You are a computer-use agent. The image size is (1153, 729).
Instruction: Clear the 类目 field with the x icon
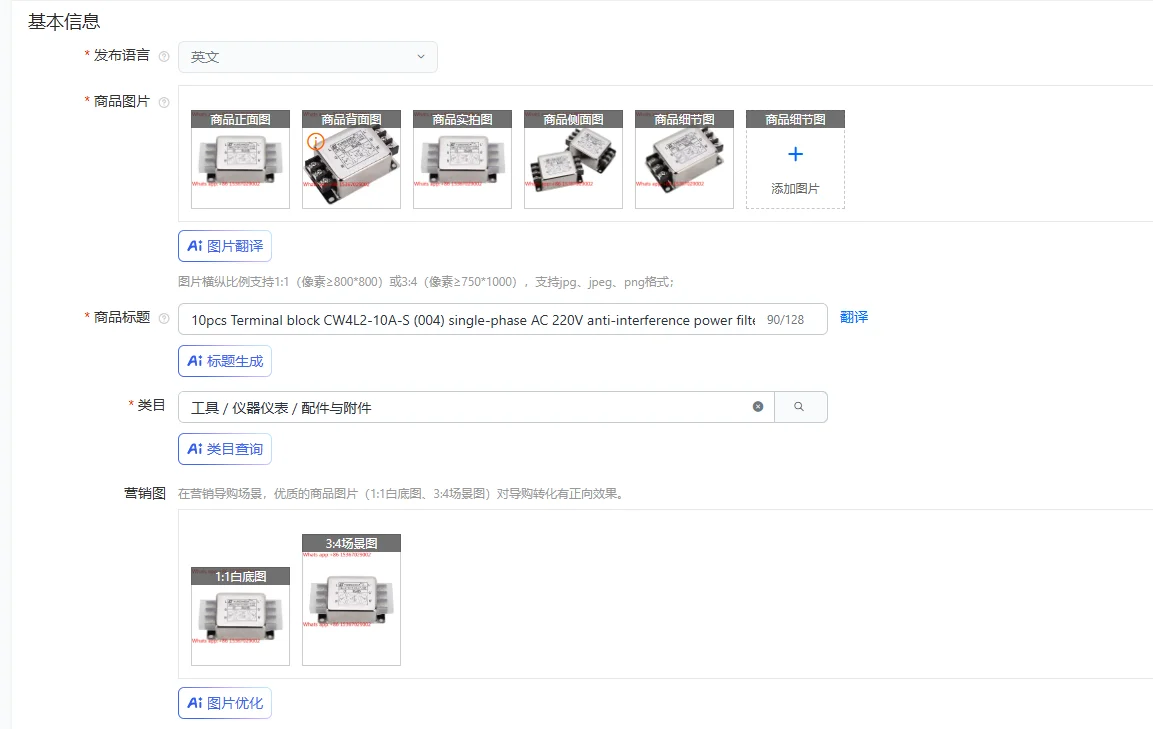[x=757, y=407]
